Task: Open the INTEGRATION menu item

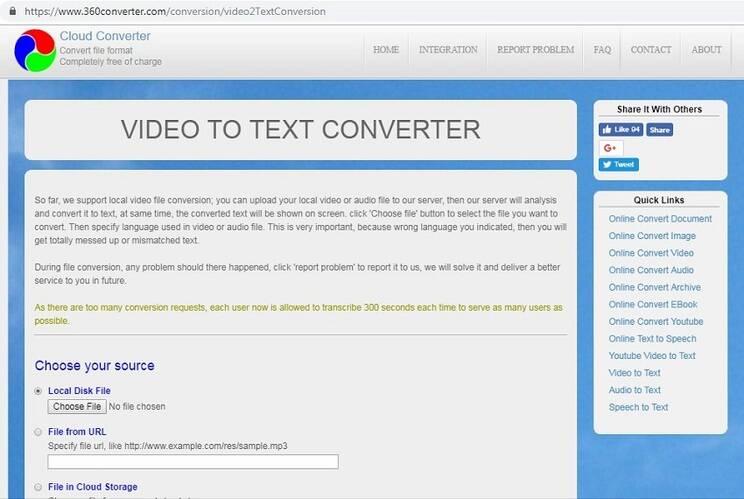Action: click(x=448, y=50)
